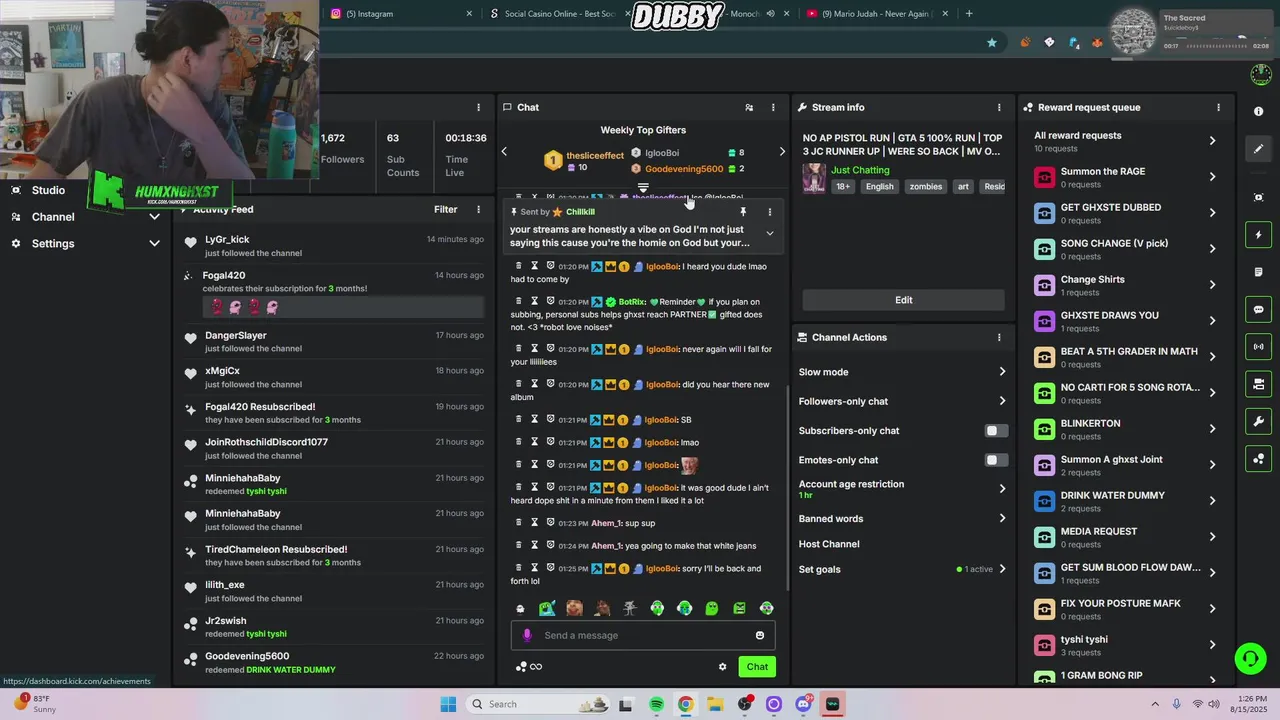Expand the pinned message chevron

click(769, 233)
